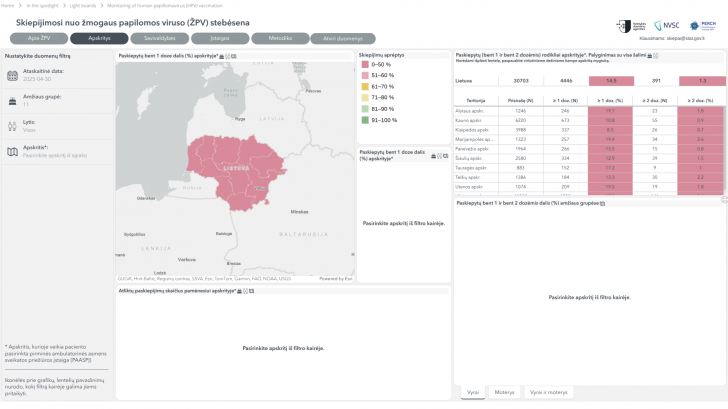Select the Moterys option at the bottom
This screenshot has height=409, width=728.
click(507, 392)
